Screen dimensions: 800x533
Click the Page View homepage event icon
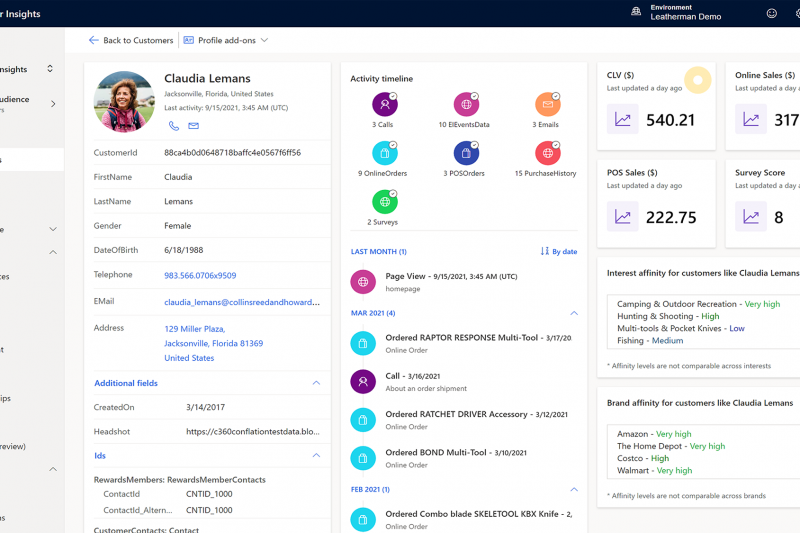click(363, 282)
